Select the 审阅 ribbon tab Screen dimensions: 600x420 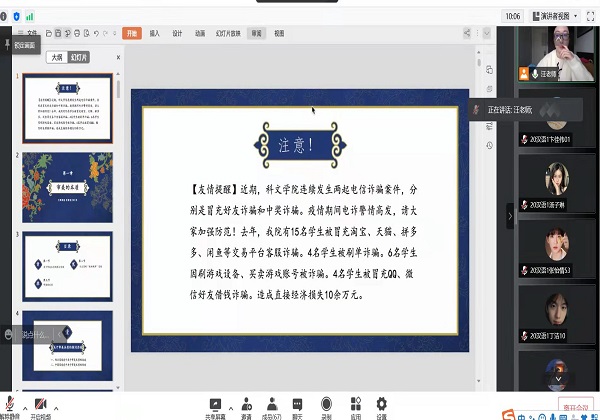pyautogui.click(x=256, y=33)
